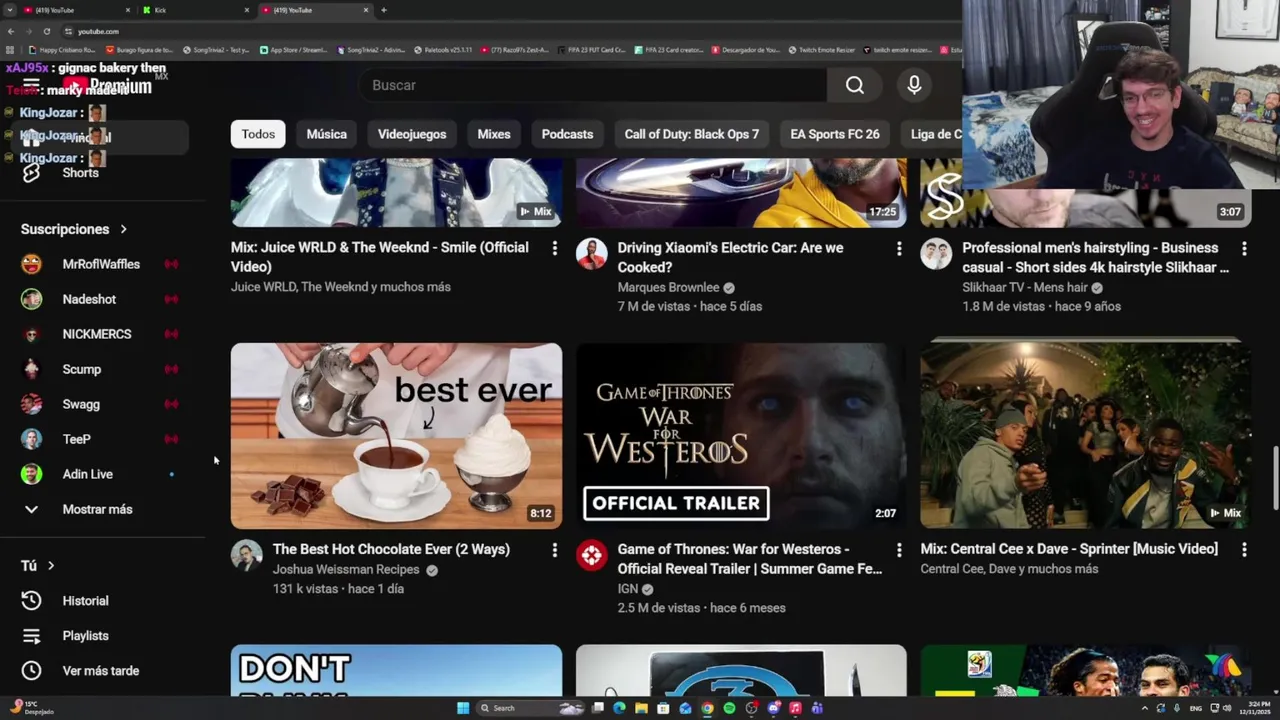The height and width of the screenshot is (720, 1280).
Task: Activate voice search microphone icon
Action: (914, 85)
